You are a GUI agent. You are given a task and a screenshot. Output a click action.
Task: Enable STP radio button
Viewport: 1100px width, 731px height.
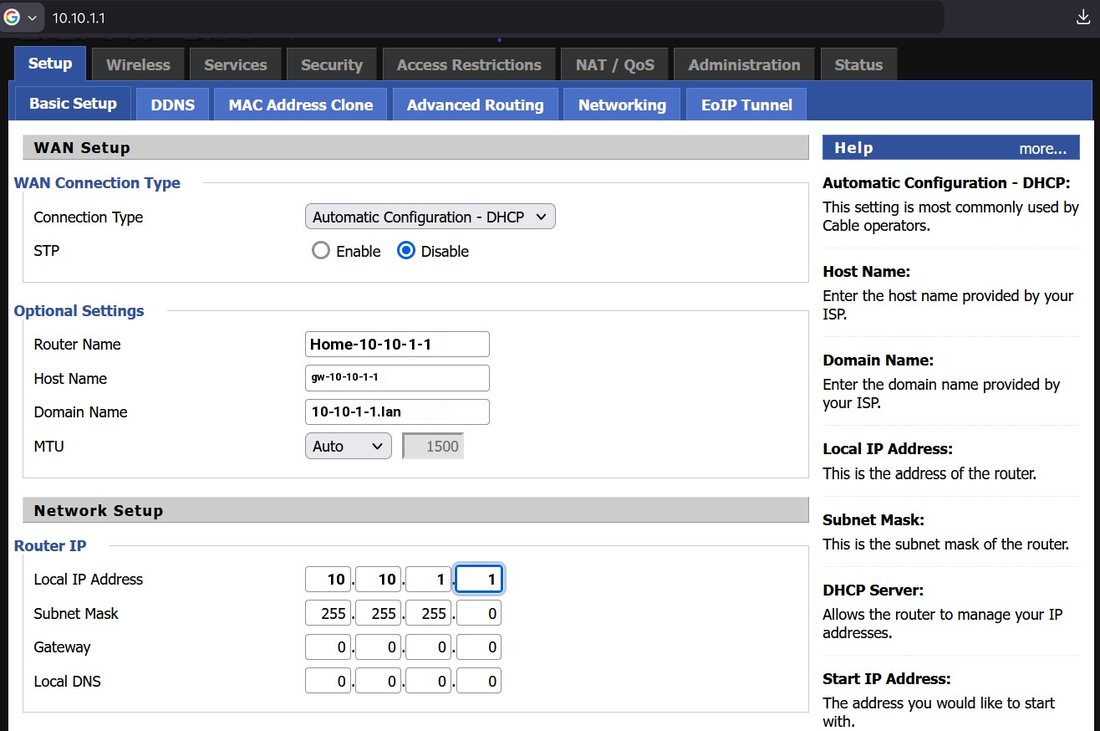point(321,250)
